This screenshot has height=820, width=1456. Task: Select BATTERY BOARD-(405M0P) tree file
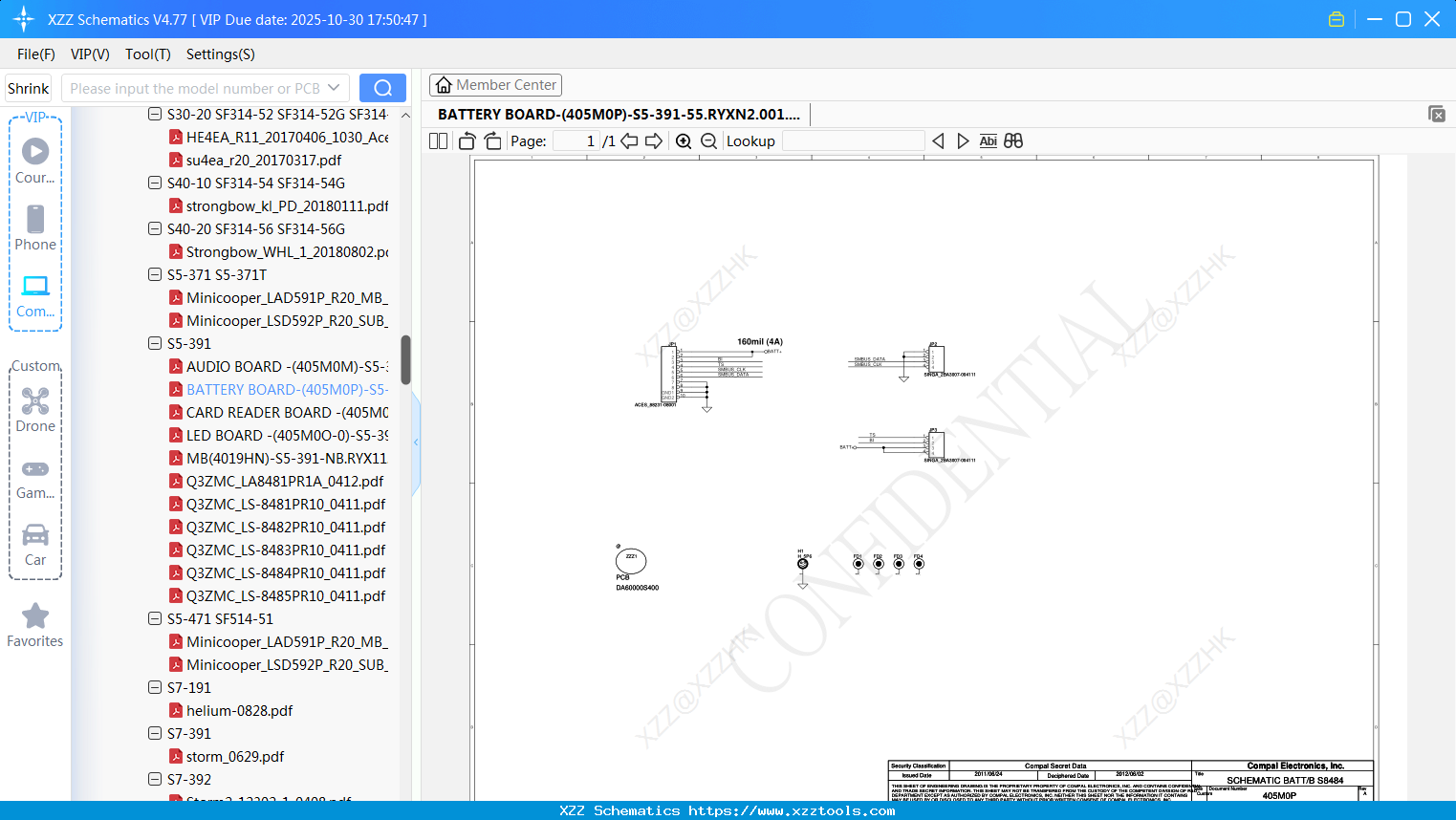pos(287,389)
